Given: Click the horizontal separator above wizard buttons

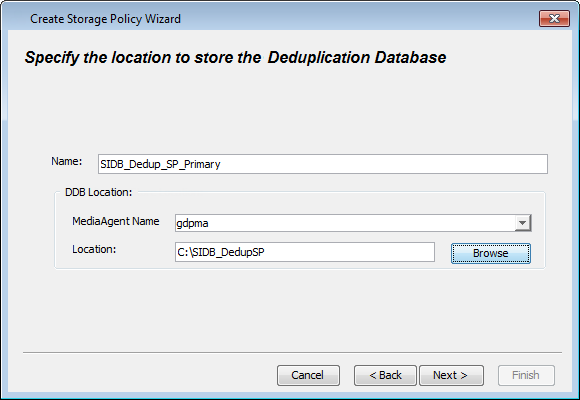Looking at the screenshot, I should click(x=292, y=353).
